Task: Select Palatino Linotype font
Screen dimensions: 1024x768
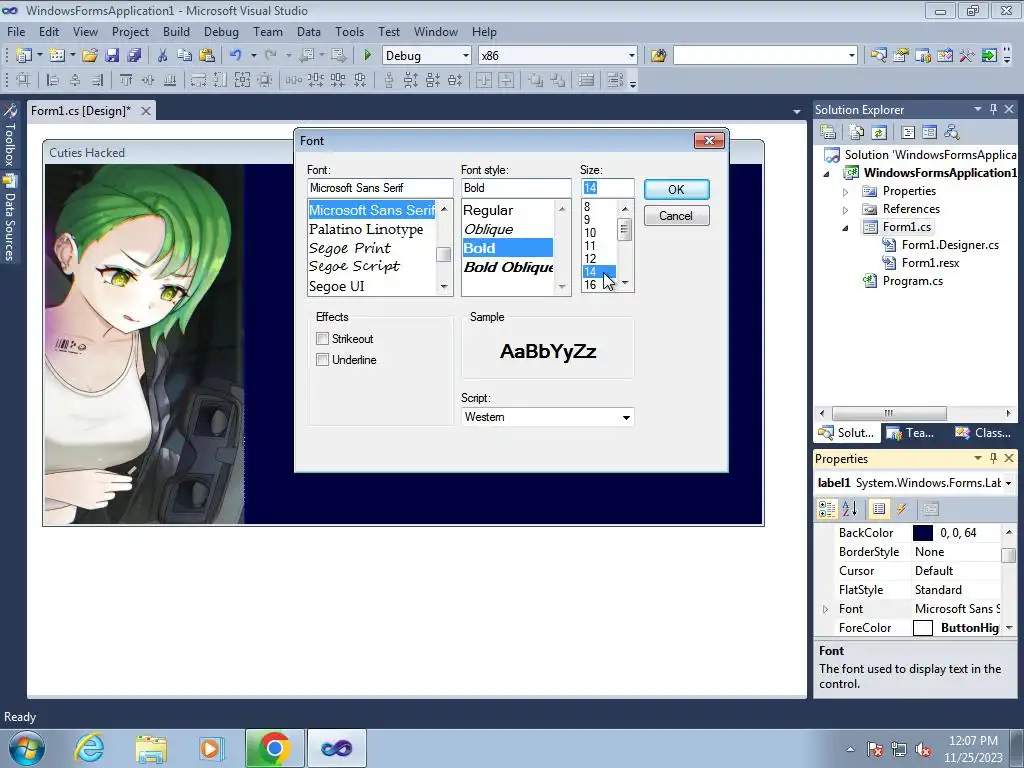Action: tap(366, 229)
